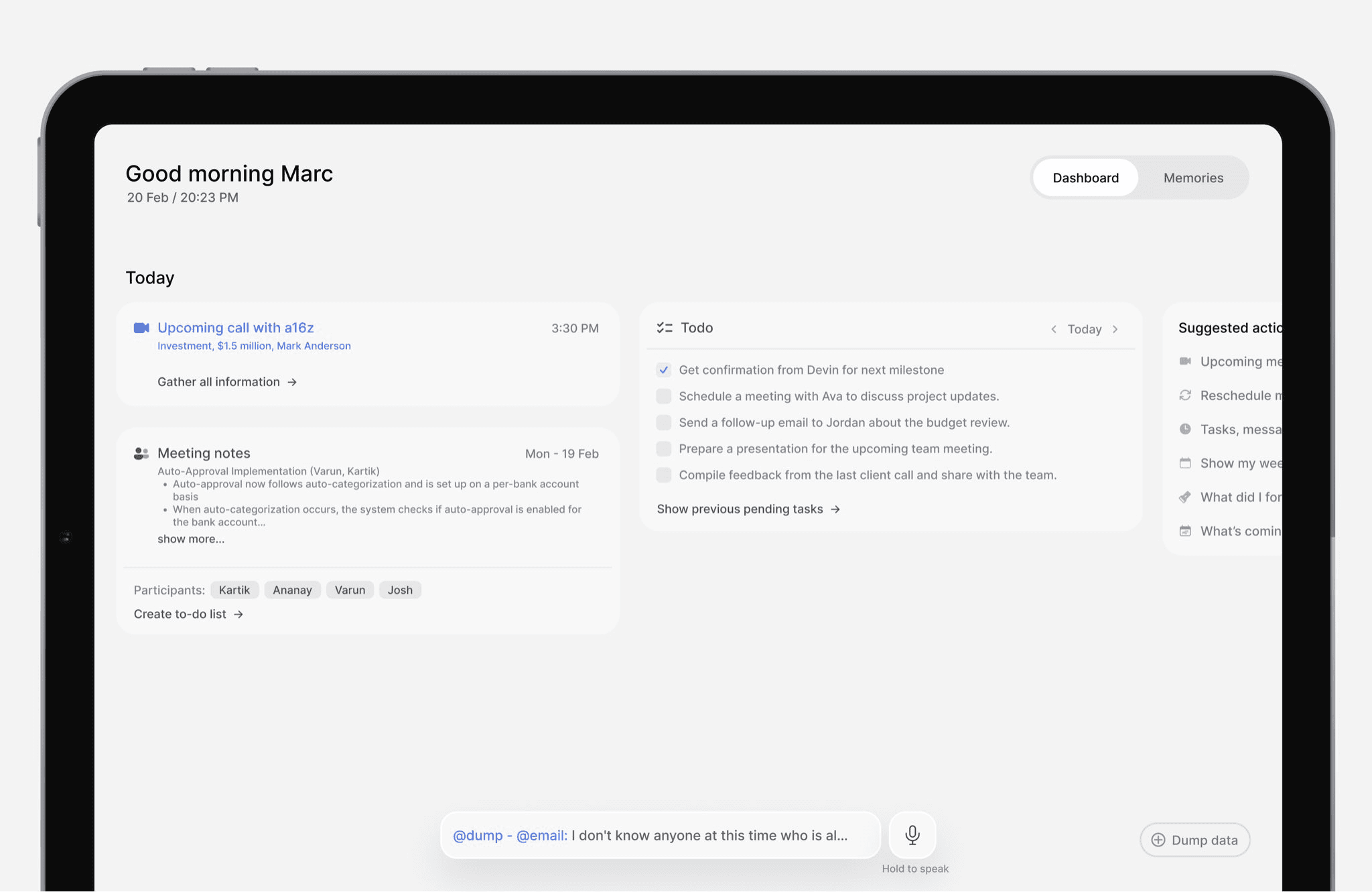
Task: Expand show more in Meeting notes
Action: (x=191, y=539)
